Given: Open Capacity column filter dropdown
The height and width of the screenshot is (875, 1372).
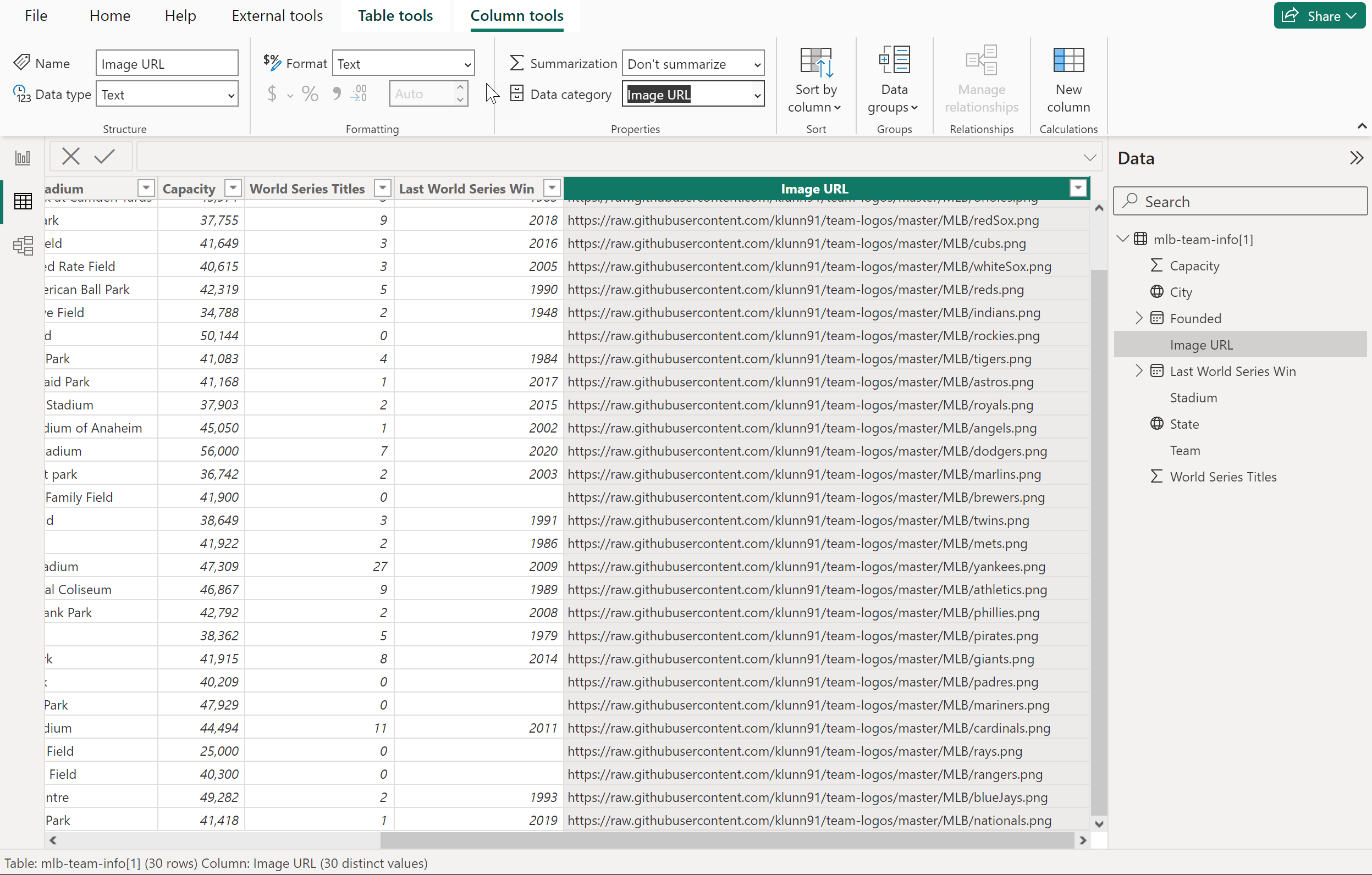Looking at the screenshot, I should tap(233, 188).
